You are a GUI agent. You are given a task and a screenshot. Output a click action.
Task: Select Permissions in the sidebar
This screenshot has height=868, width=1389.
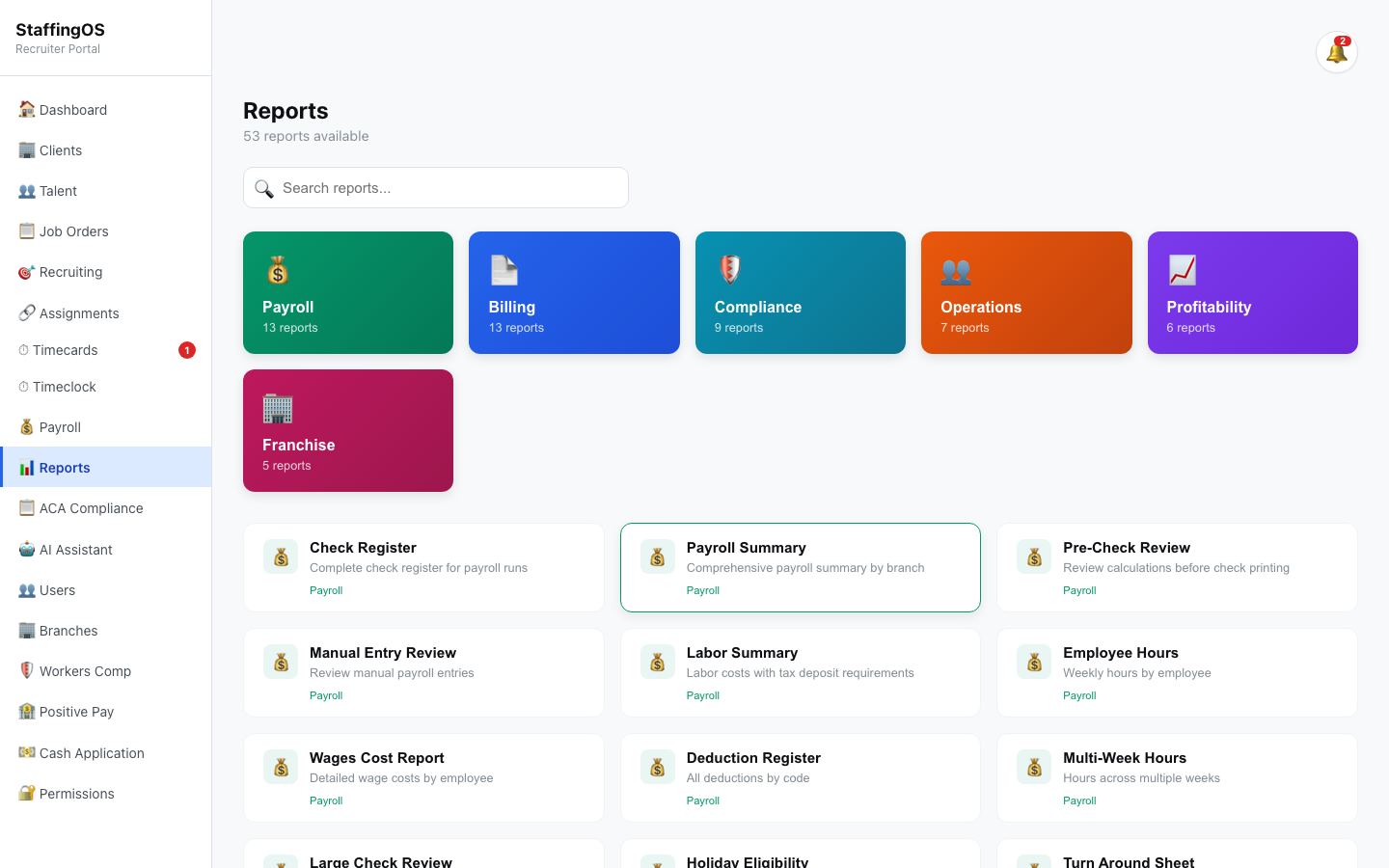pyautogui.click(x=76, y=794)
